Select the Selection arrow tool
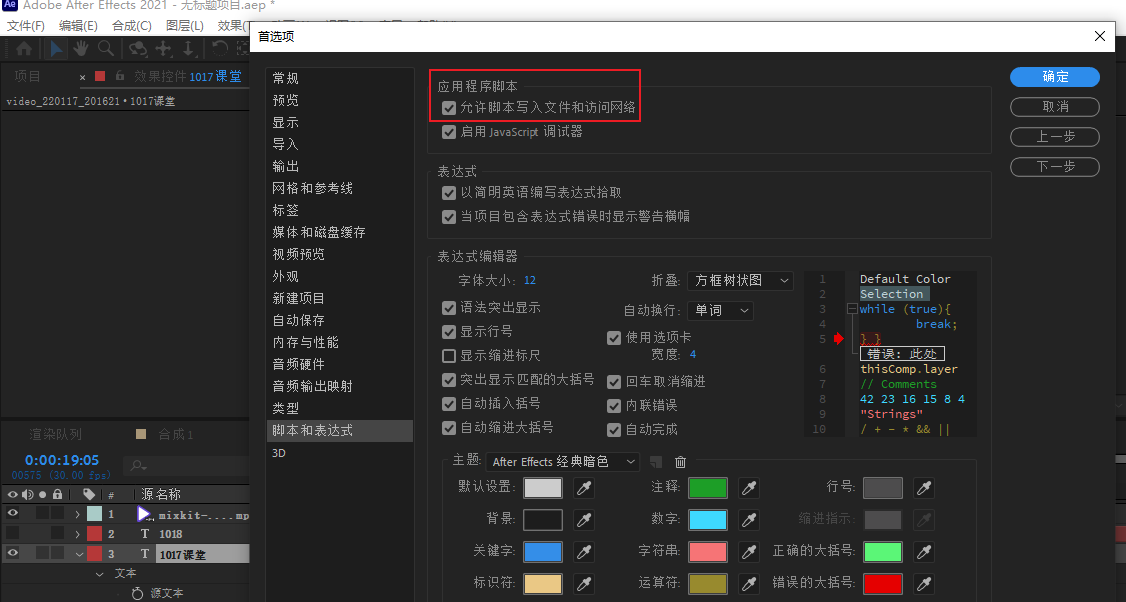Viewport: 1126px width, 602px height. coord(56,49)
